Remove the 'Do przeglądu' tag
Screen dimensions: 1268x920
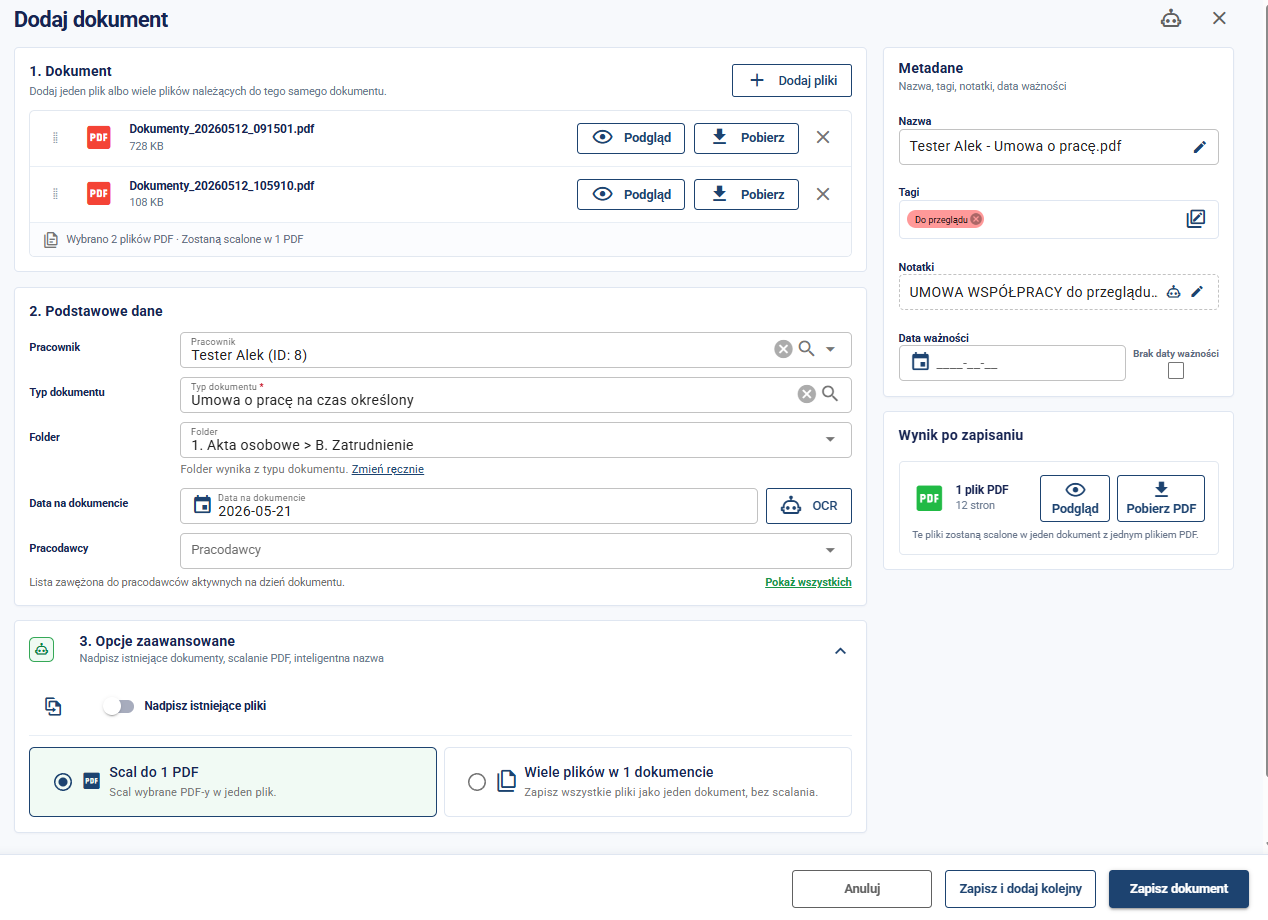point(976,219)
